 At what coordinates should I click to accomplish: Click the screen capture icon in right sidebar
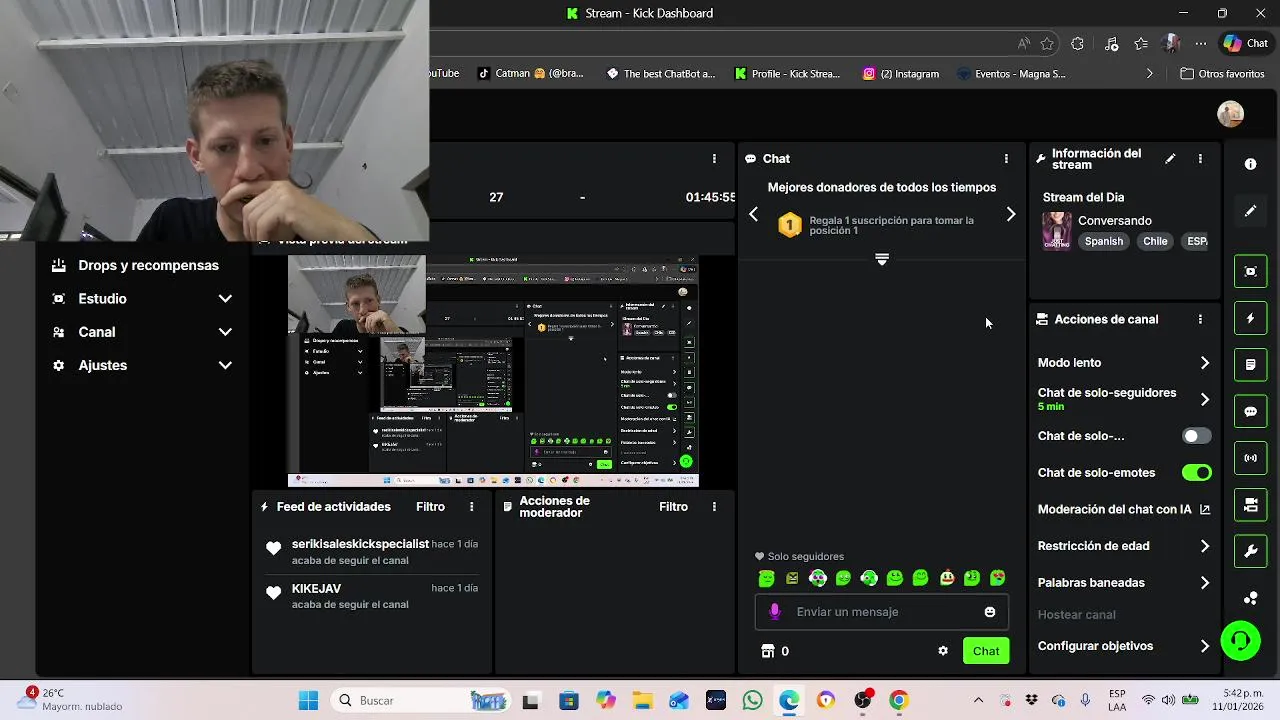(x=1250, y=272)
